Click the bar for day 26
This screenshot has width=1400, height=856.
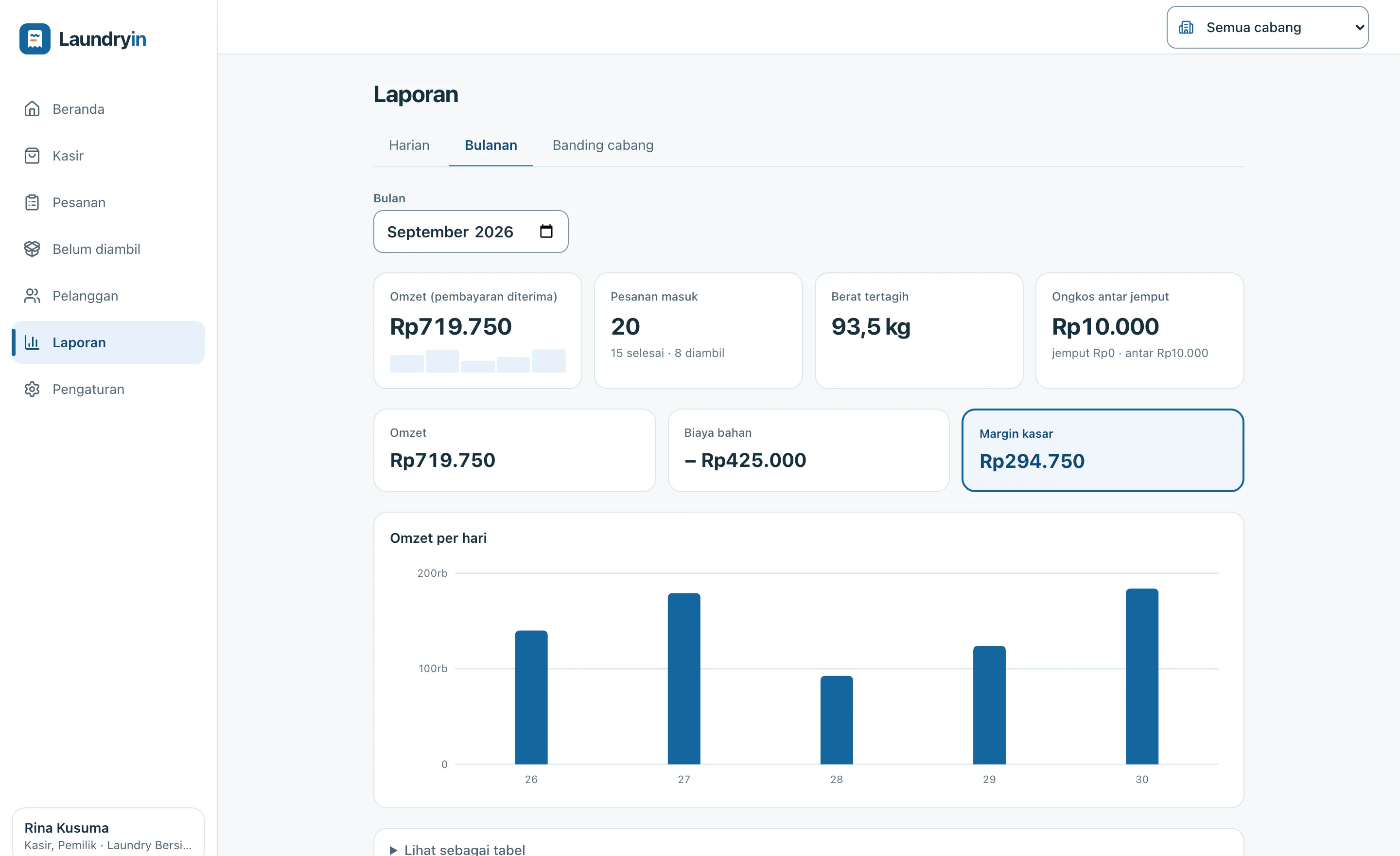[531, 697]
